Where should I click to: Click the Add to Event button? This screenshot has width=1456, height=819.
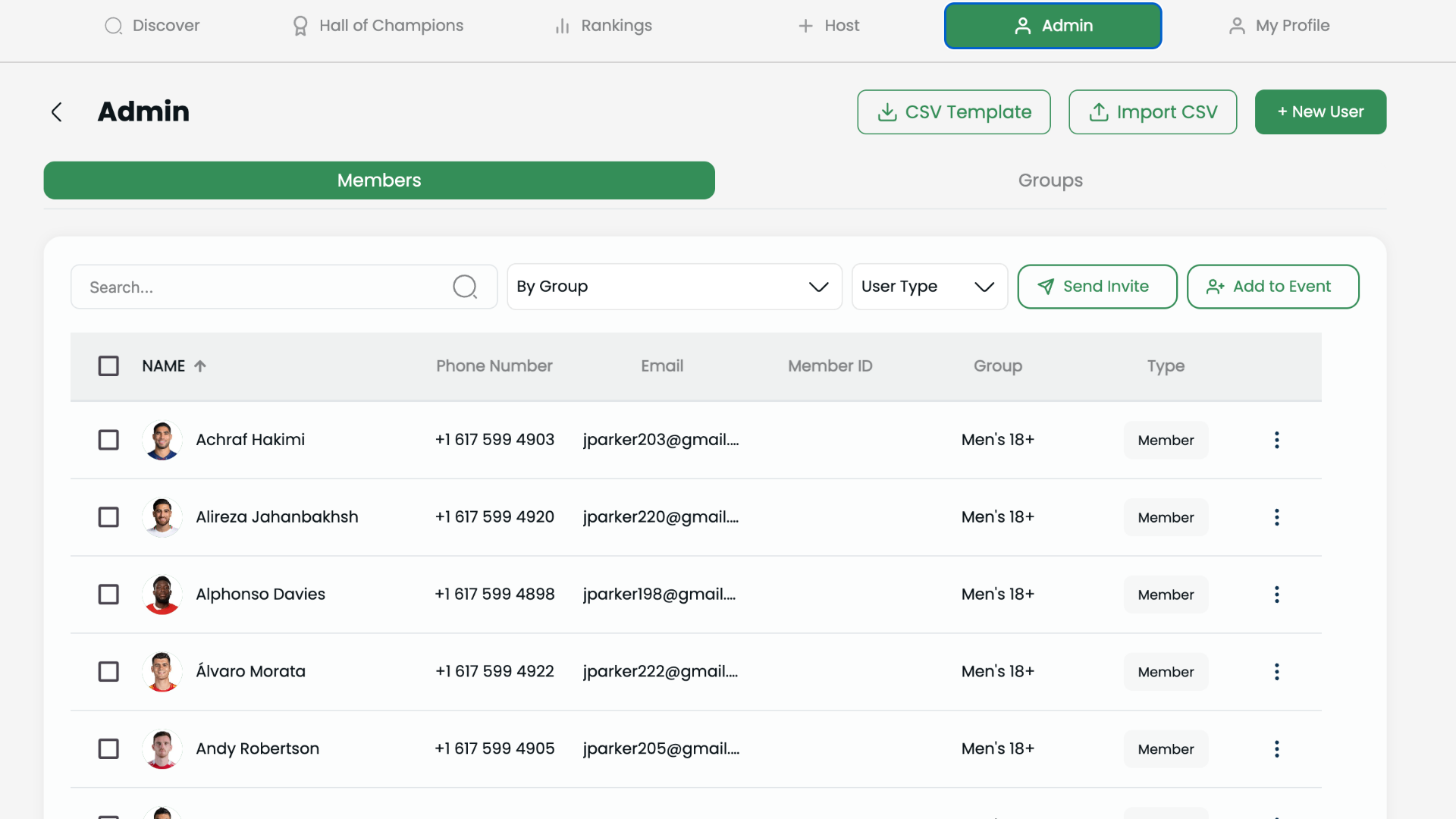tap(1272, 287)
